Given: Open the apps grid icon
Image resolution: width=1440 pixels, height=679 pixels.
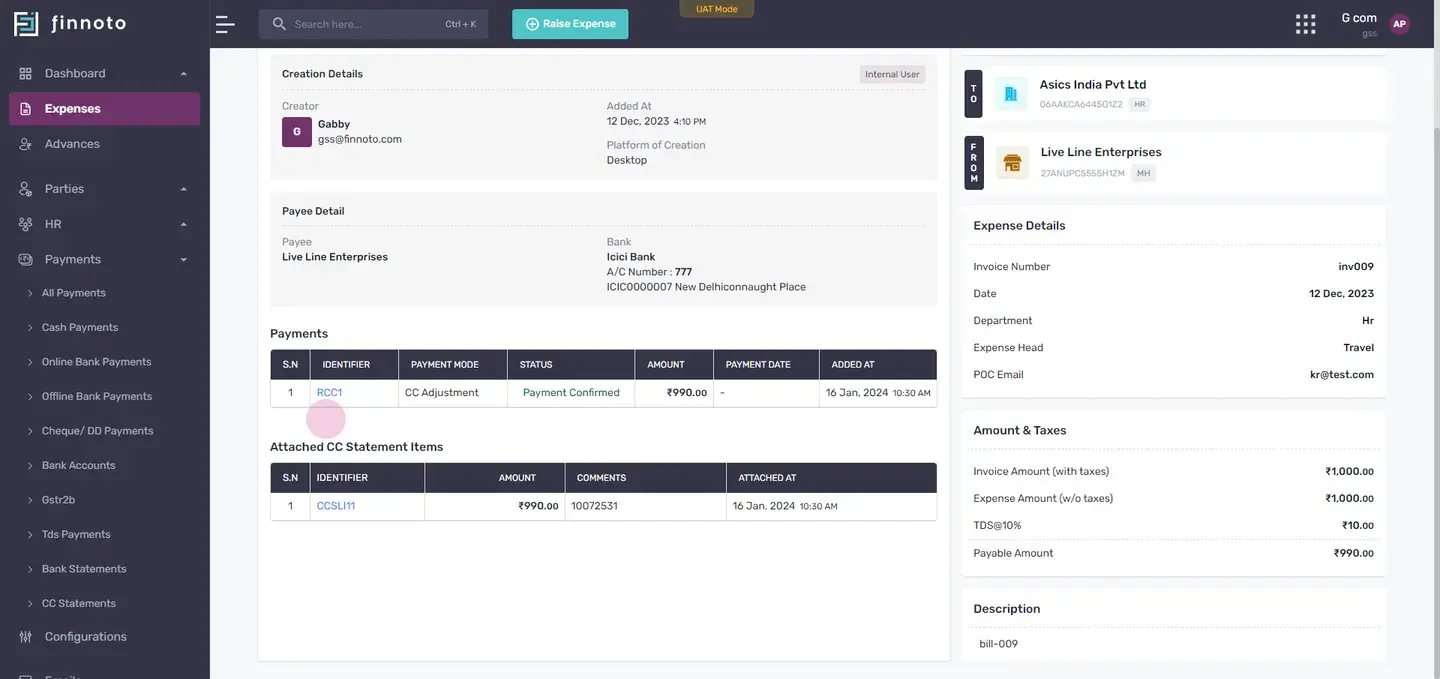Looking at the screenshot, I should coord(1305,24).
